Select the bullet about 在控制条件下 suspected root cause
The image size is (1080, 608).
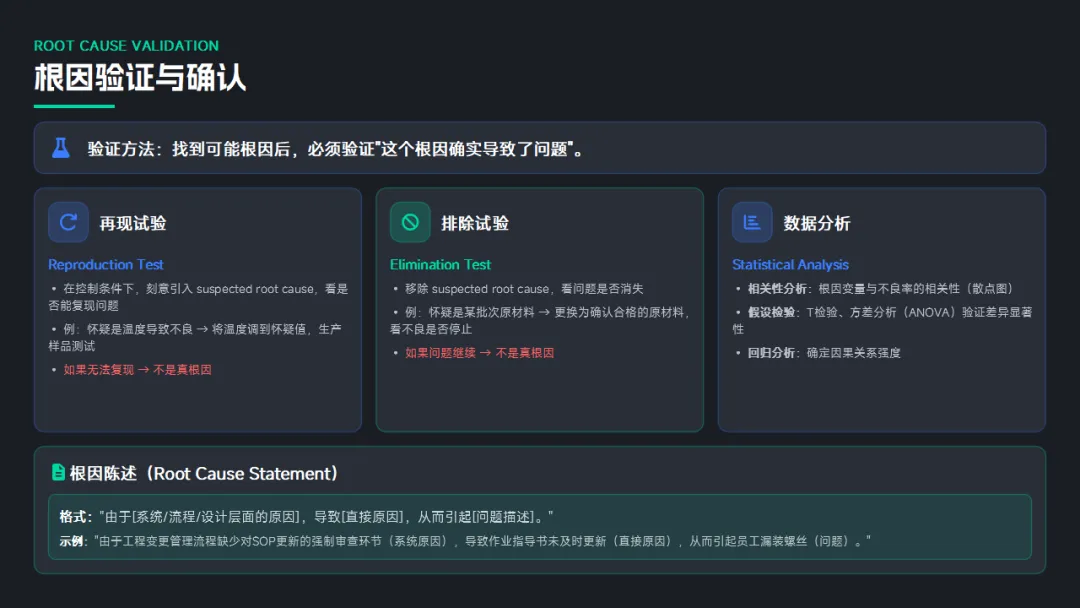(x=198, y=297)
